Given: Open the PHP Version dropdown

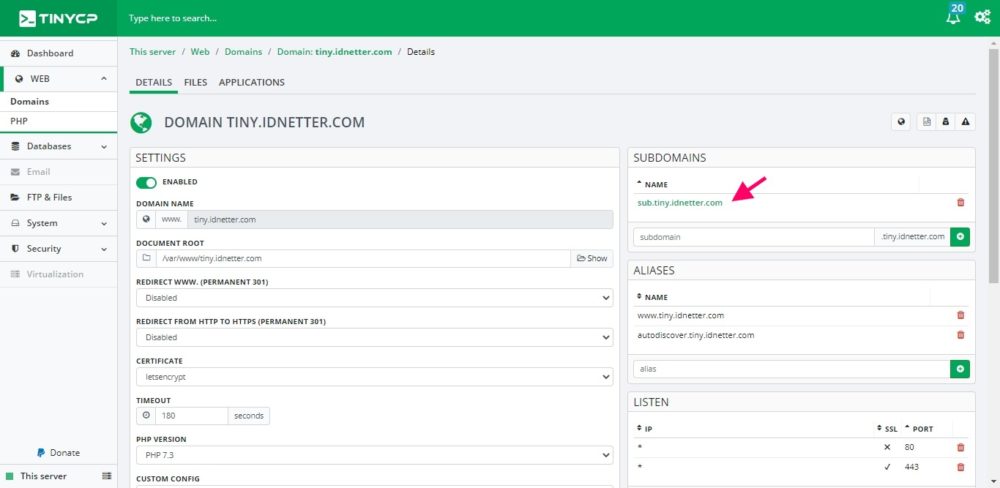Looking at the screenshot, I should (x=374, y=455).
